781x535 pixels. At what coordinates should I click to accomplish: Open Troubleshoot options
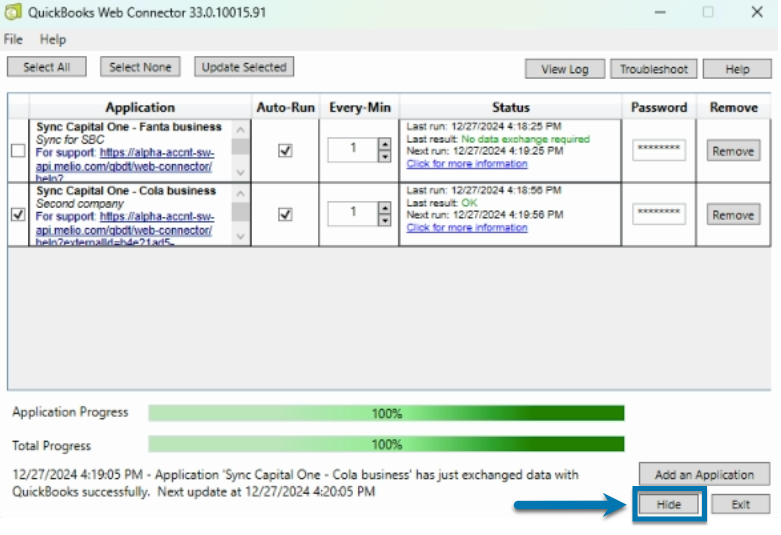click(x=653, y=69)
